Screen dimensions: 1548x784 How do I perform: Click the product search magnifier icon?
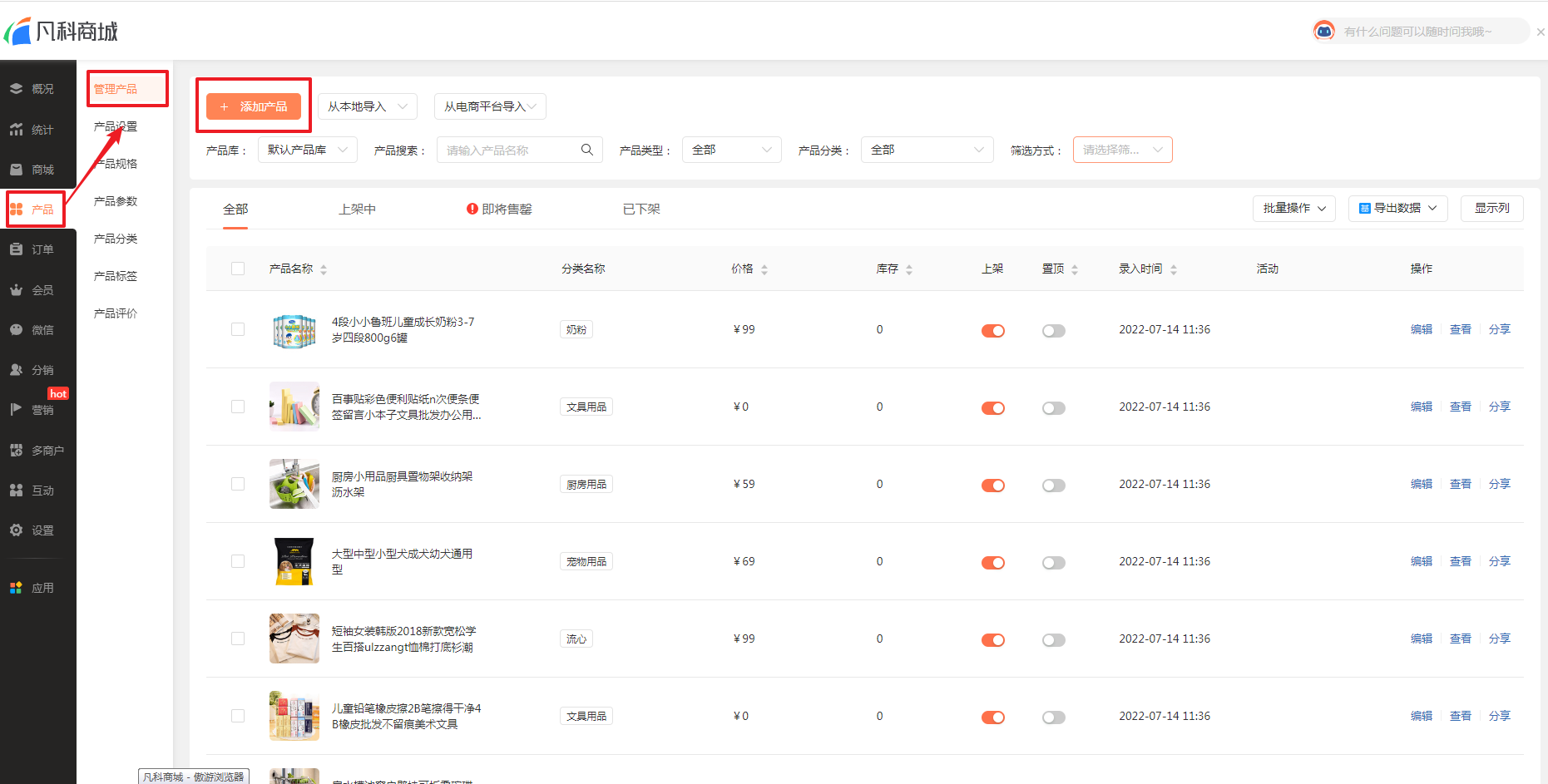click(x=586, y=150)
